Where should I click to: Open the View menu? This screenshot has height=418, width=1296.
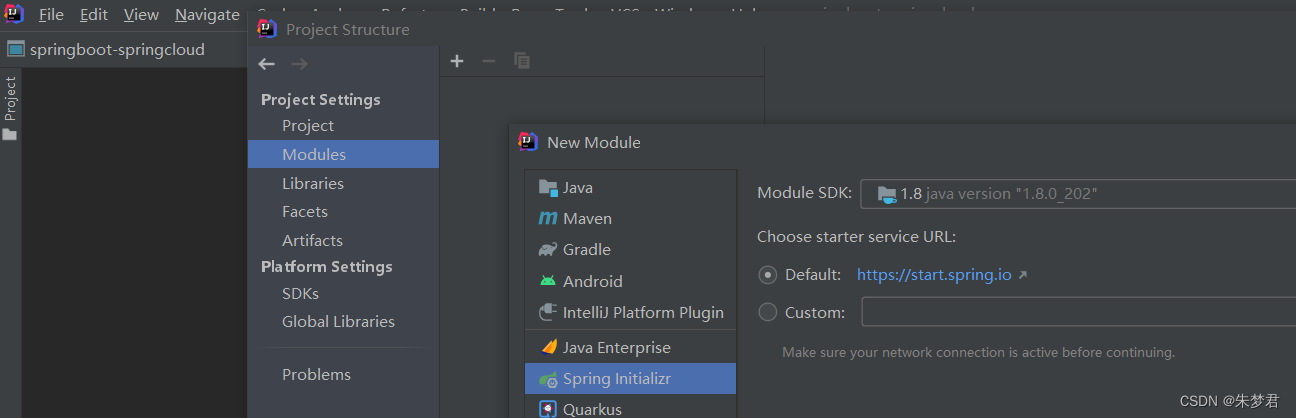tap(141, 15)
